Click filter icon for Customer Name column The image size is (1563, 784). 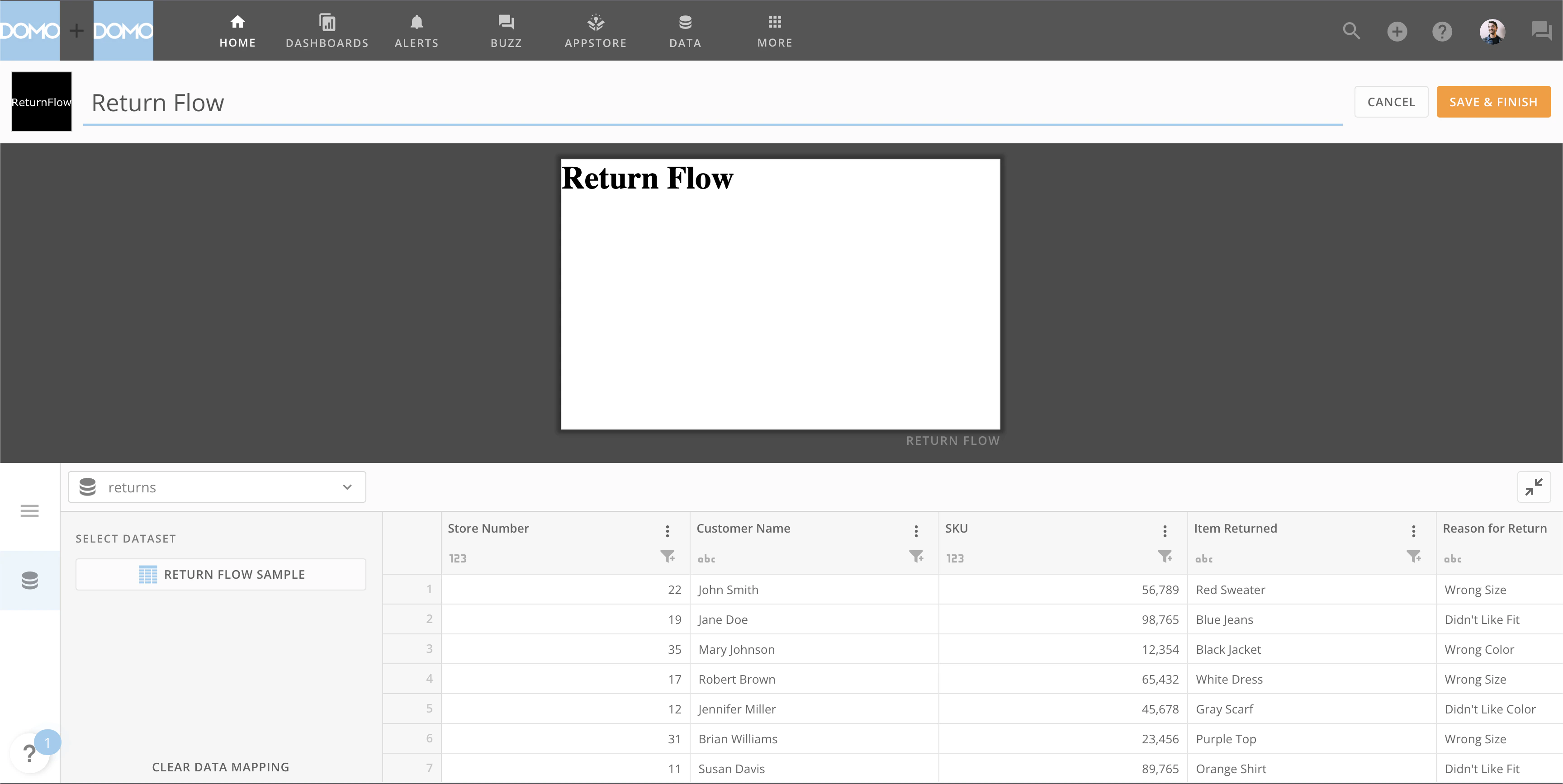click(916, 557)
